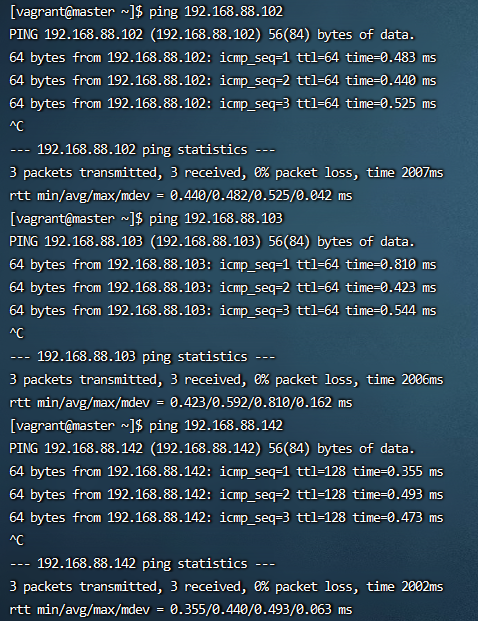Click the 192.168.88.103 ping statistics line

142,357
